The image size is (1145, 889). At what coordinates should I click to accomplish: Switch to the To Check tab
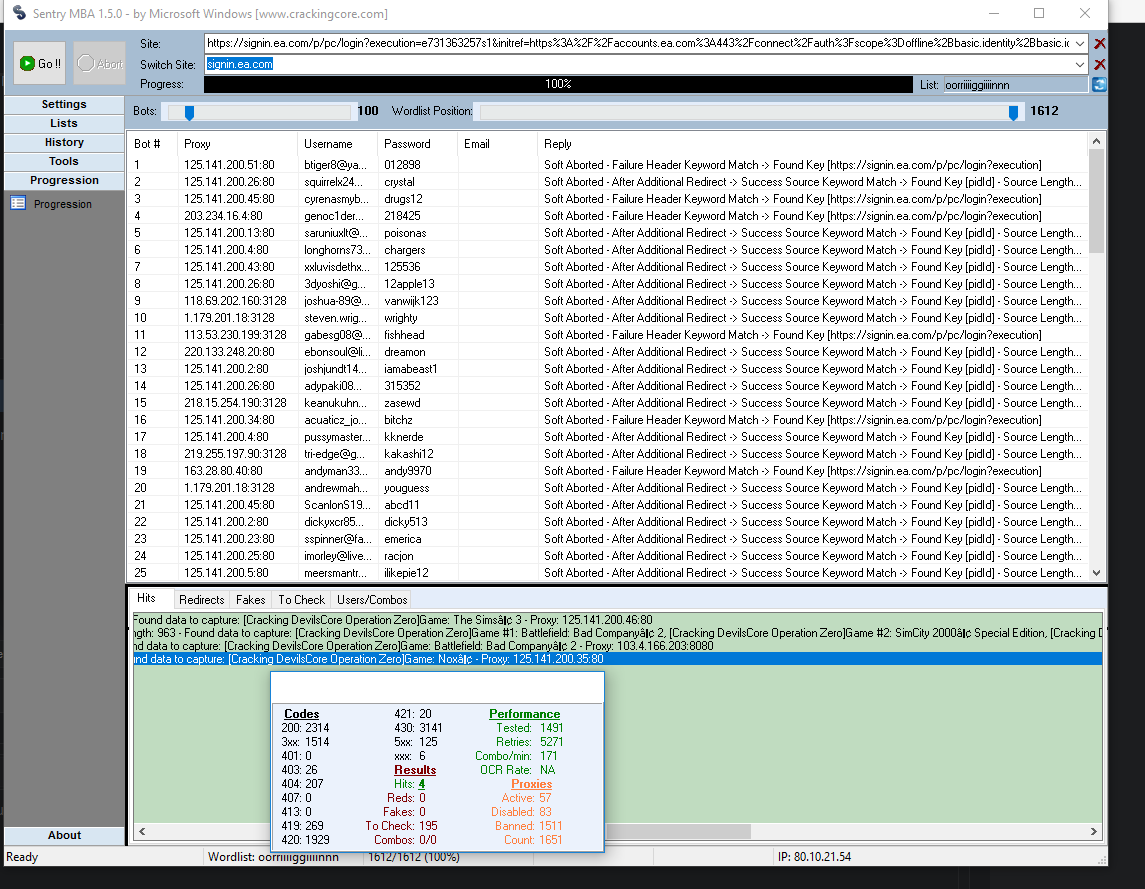tap(302, 600)
